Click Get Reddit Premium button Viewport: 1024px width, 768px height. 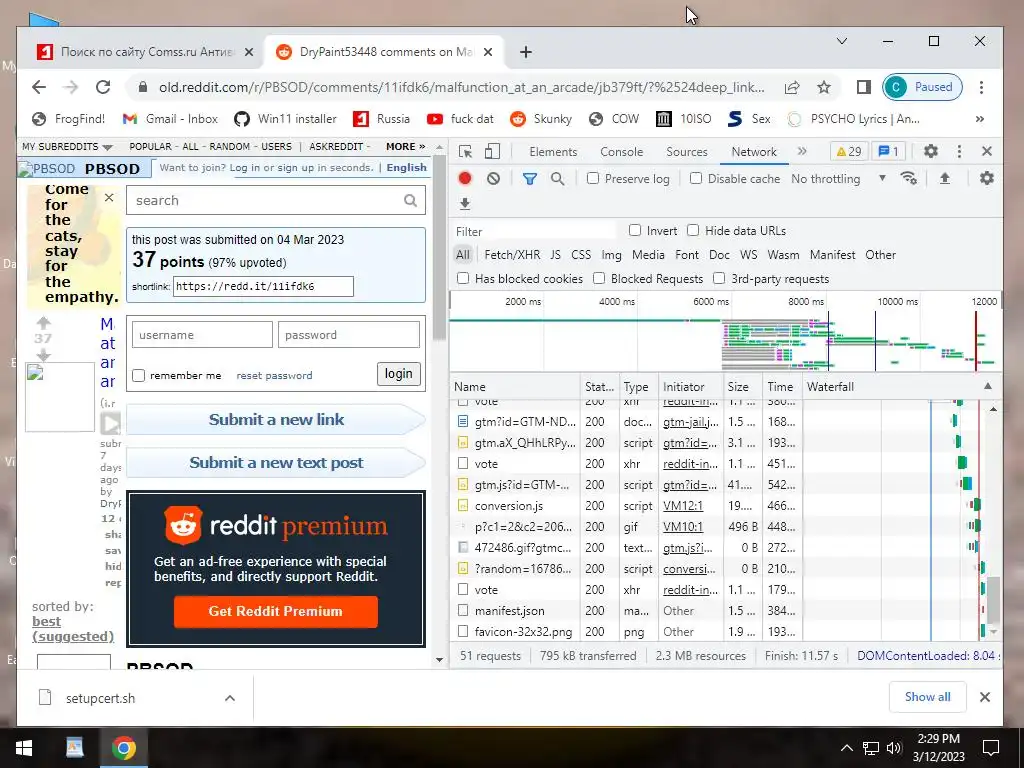[x=276, y=611]
